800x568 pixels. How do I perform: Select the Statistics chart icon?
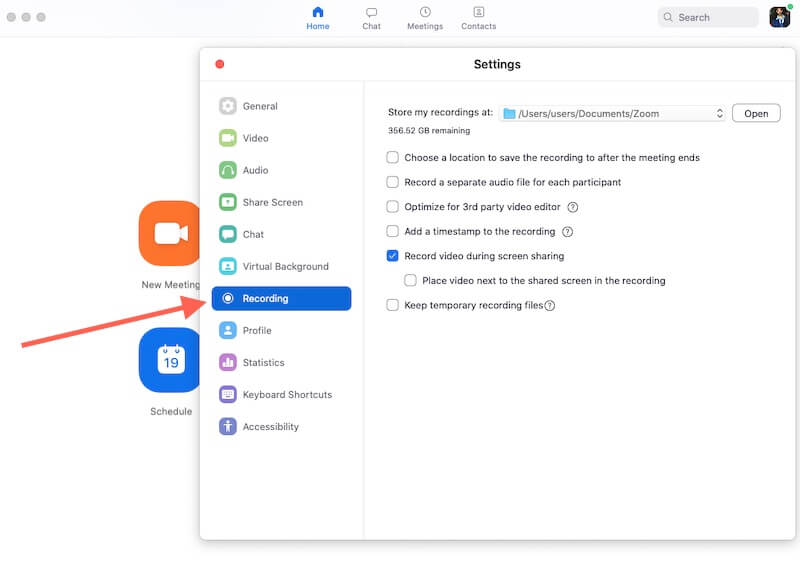tap(228, 363)
